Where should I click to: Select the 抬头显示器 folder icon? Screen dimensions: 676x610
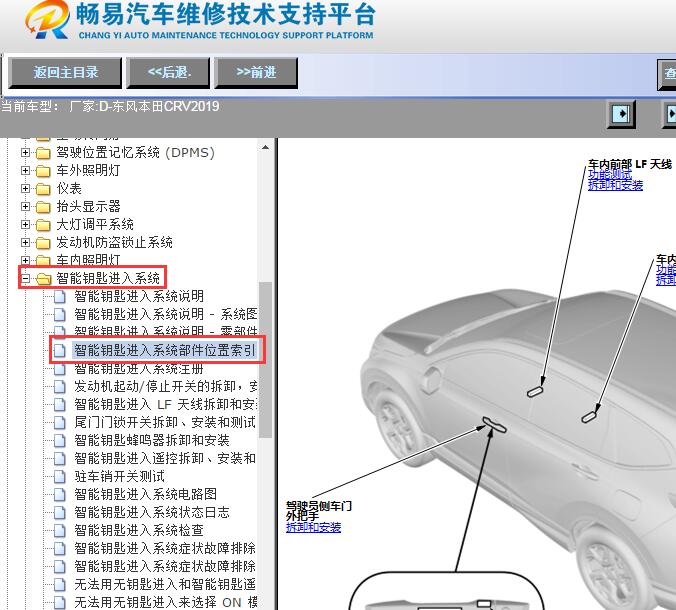click(x=43, y=207)
